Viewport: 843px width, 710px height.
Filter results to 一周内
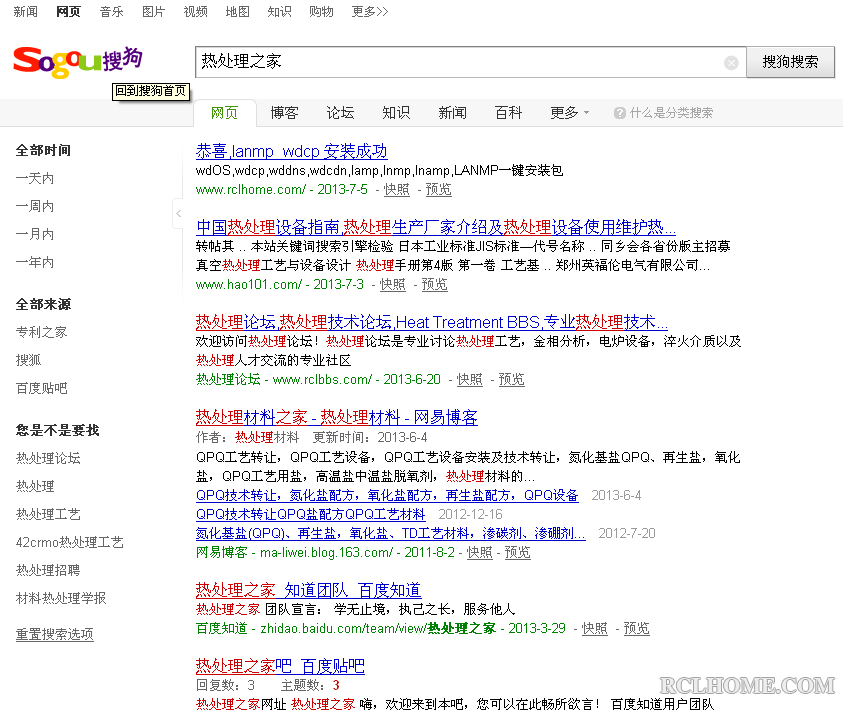tap(34, 206)
